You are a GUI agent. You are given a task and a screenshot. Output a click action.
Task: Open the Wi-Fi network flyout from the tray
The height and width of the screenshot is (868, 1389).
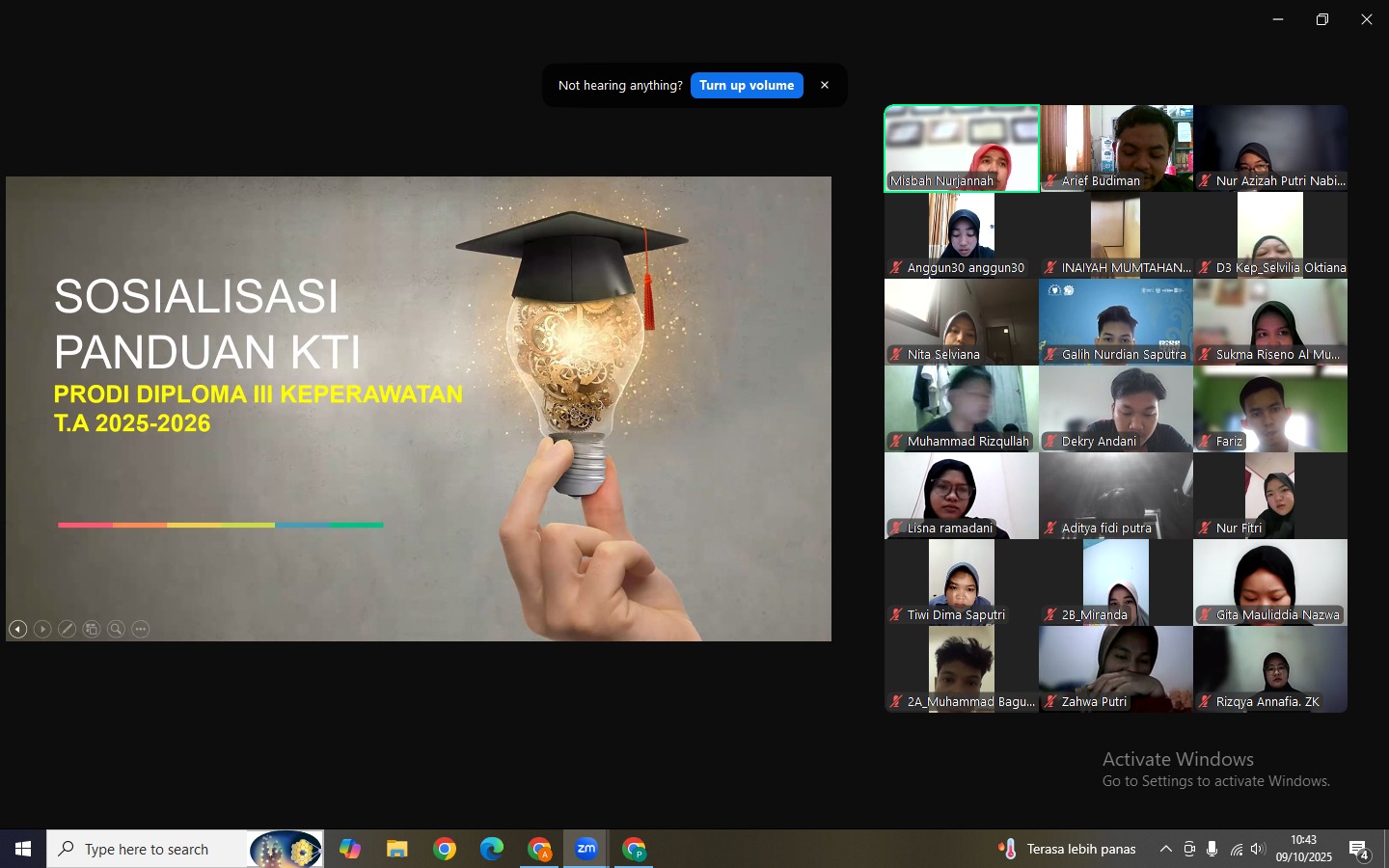point(1236,849)
